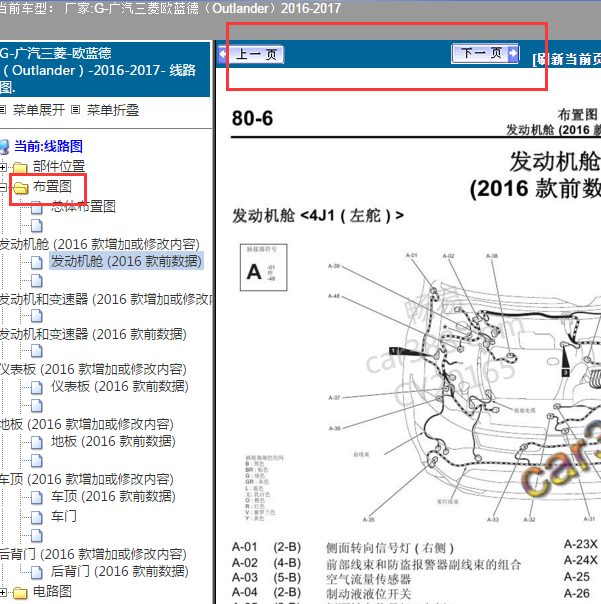Click document icon beside 仪表板 (2016 款前数据)

(x=37, y=388)
